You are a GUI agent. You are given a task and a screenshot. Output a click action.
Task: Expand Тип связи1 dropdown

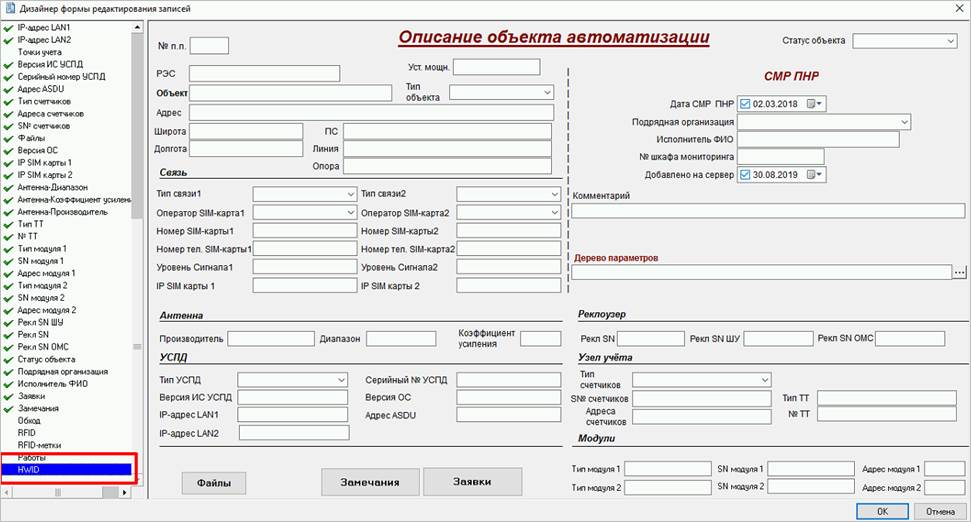tap(351, 194)
